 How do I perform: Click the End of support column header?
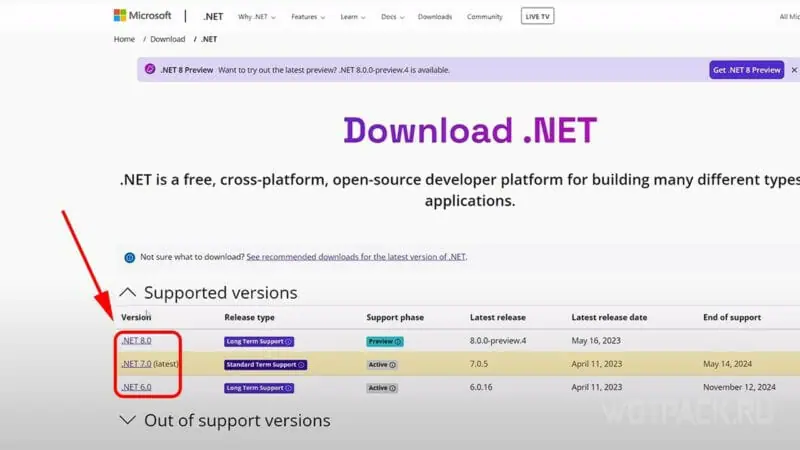(x=732, y=317)
